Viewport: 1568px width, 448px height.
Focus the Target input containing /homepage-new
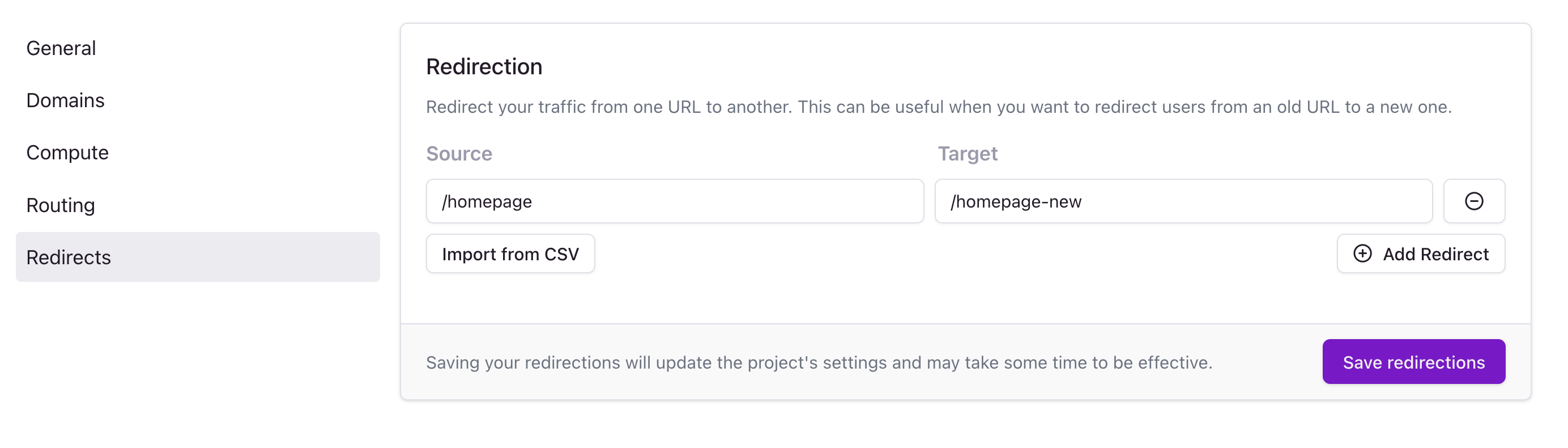pos(1184,201)
